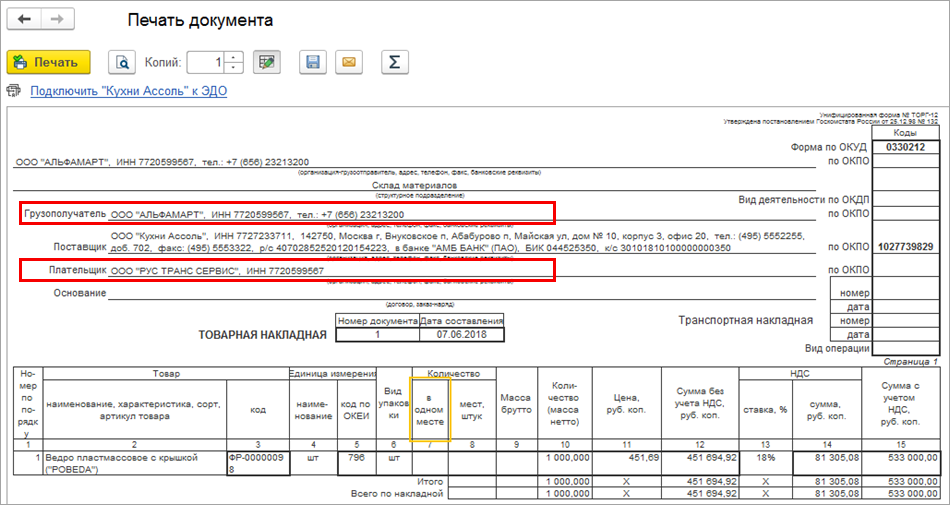Click the EDO printer icon beside link

[13, 91]
